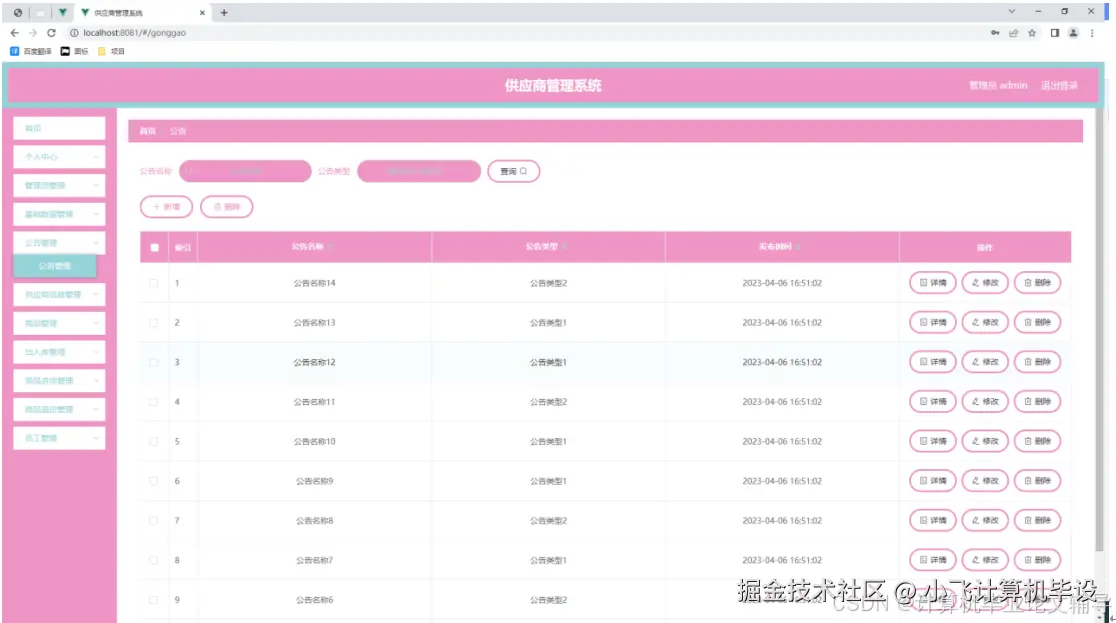The image size is (1116, 623).
Task: Click the page vertical scrollbar
Action: point(1100,328)
